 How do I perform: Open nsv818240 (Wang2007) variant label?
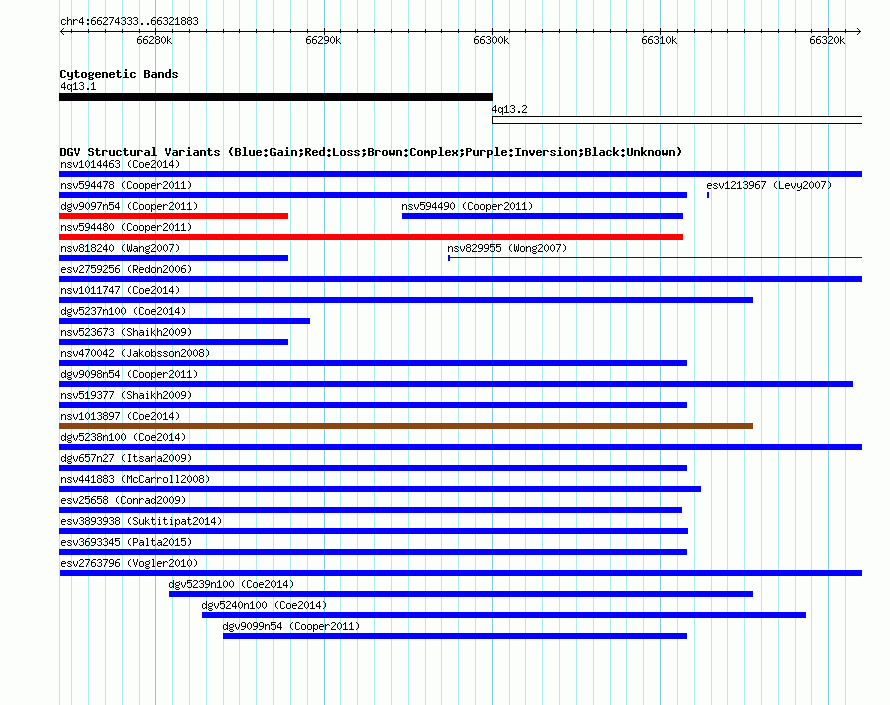[x=120, y=249]
